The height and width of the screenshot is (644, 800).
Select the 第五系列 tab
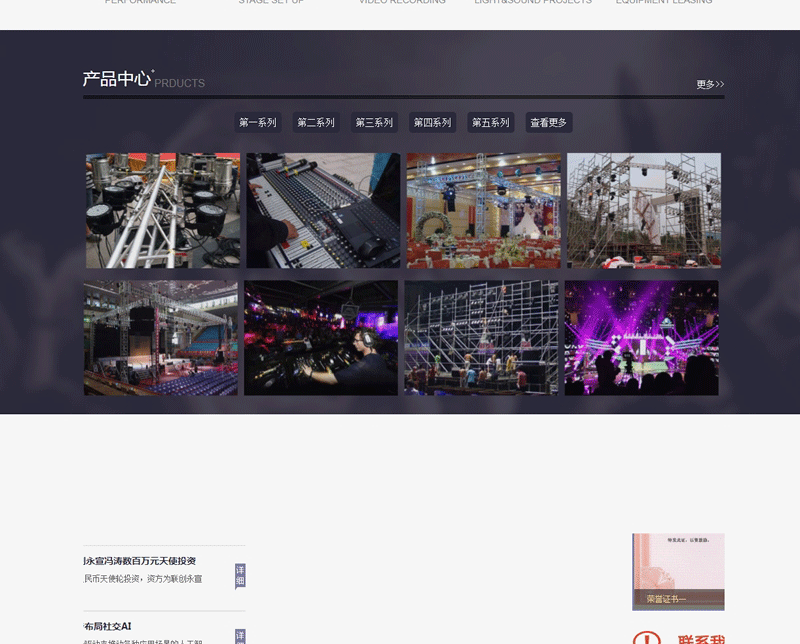tap(490, 122)
